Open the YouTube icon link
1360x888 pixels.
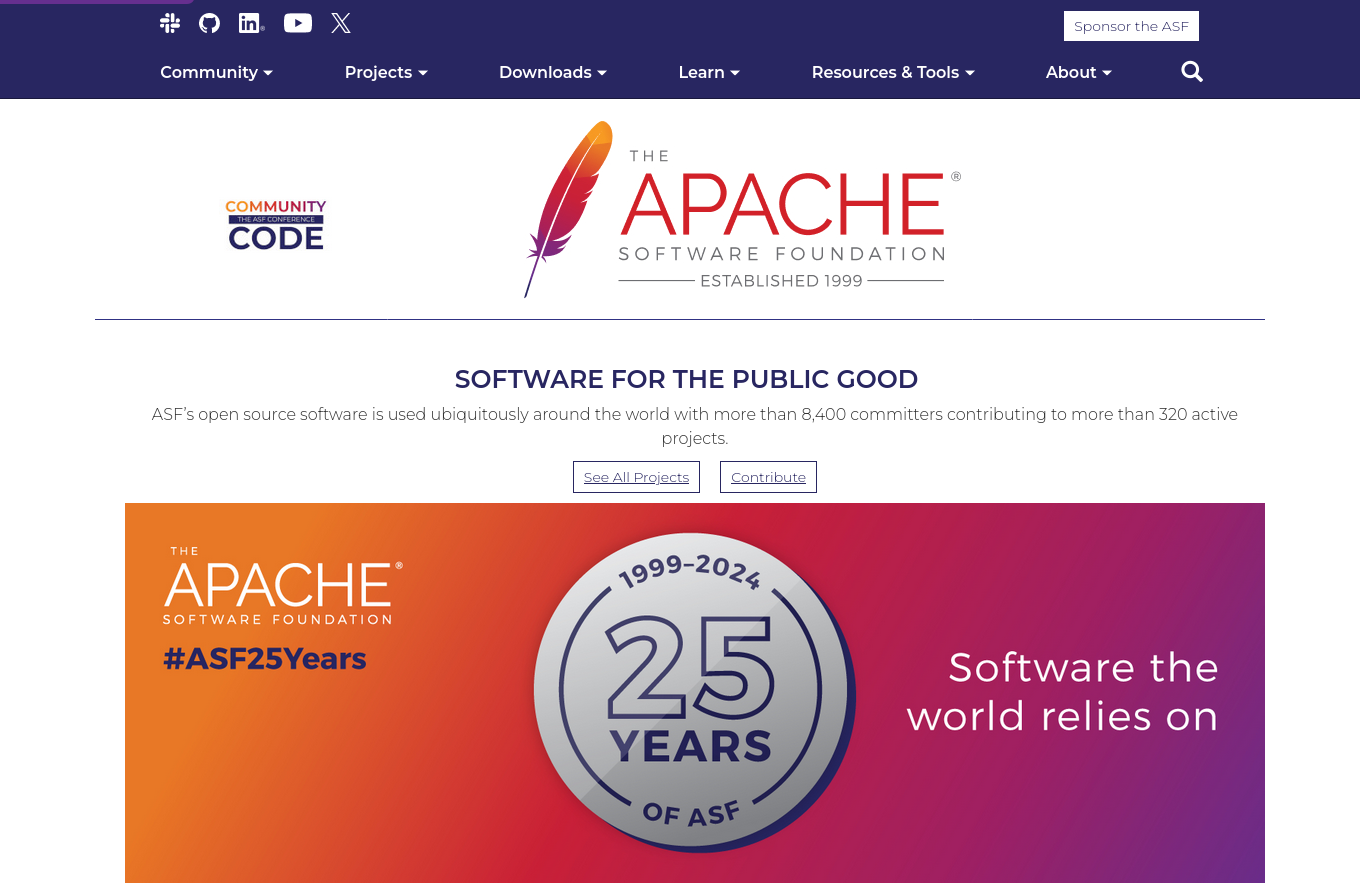click(x=298, y=23)
